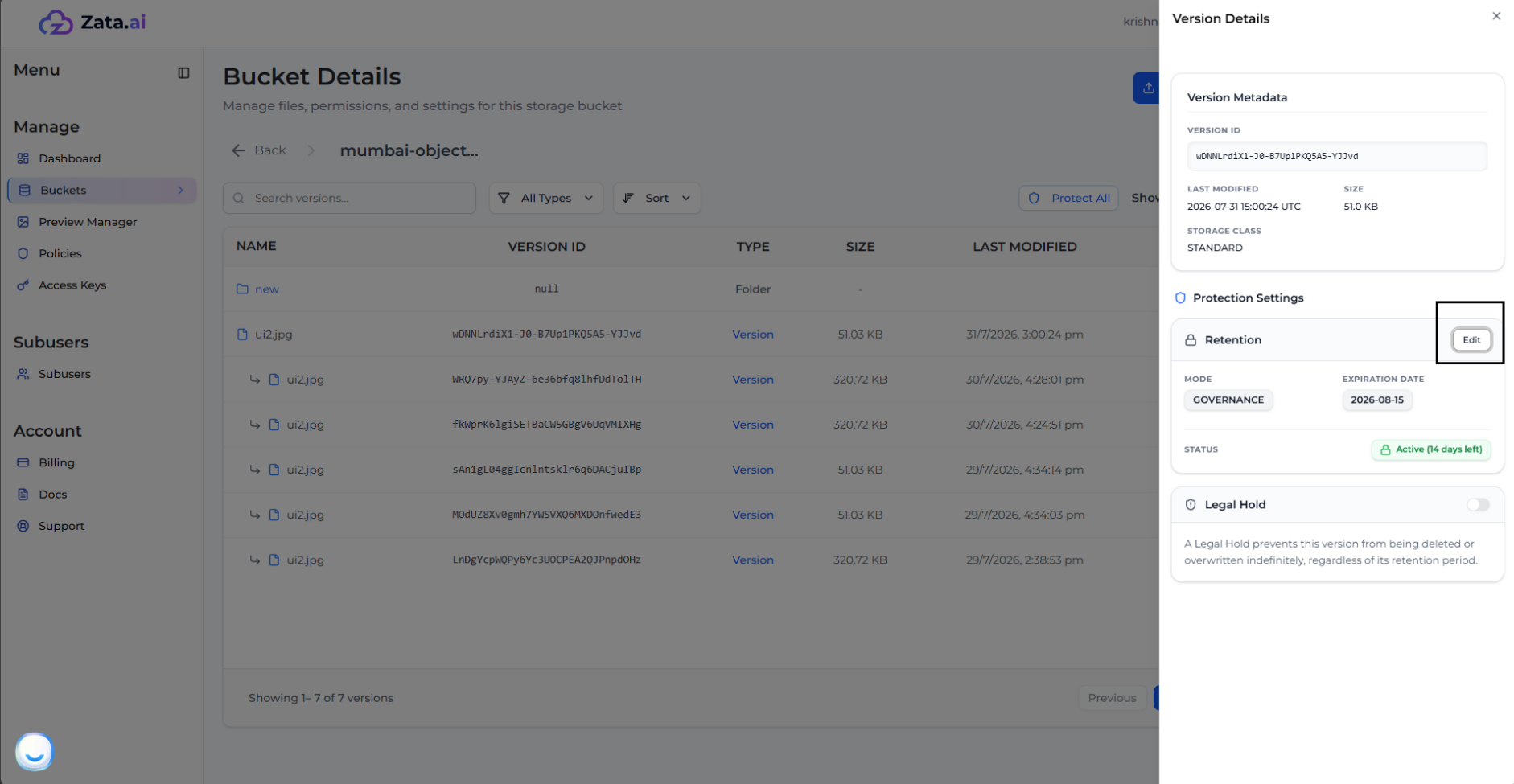This screenshot has height=784, width=1514.
Task: Open Docs in the sidebar
Action: [52, 495]
